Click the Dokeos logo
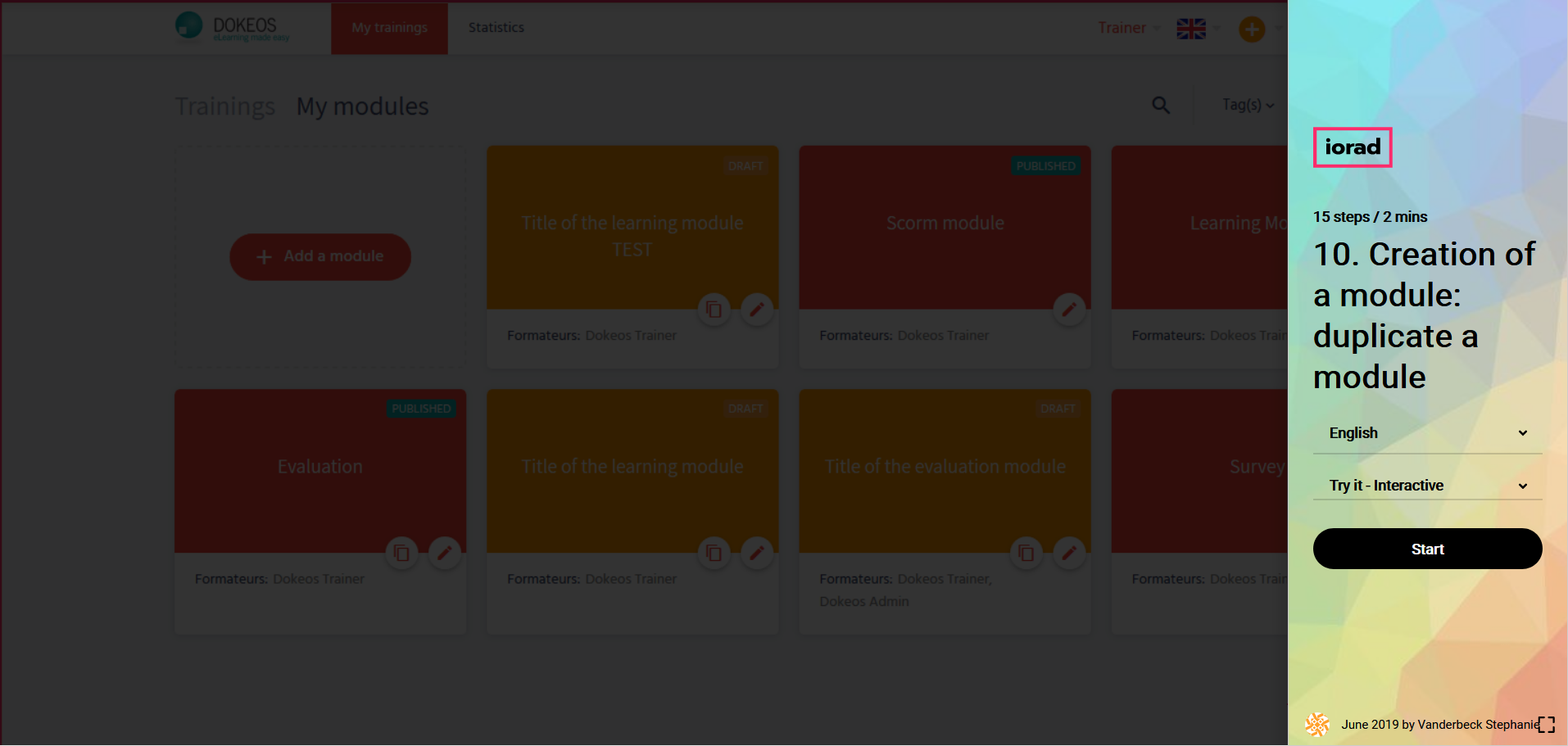Image resolution: width=1568 pixels, height=746 pixels. point(233,27)
